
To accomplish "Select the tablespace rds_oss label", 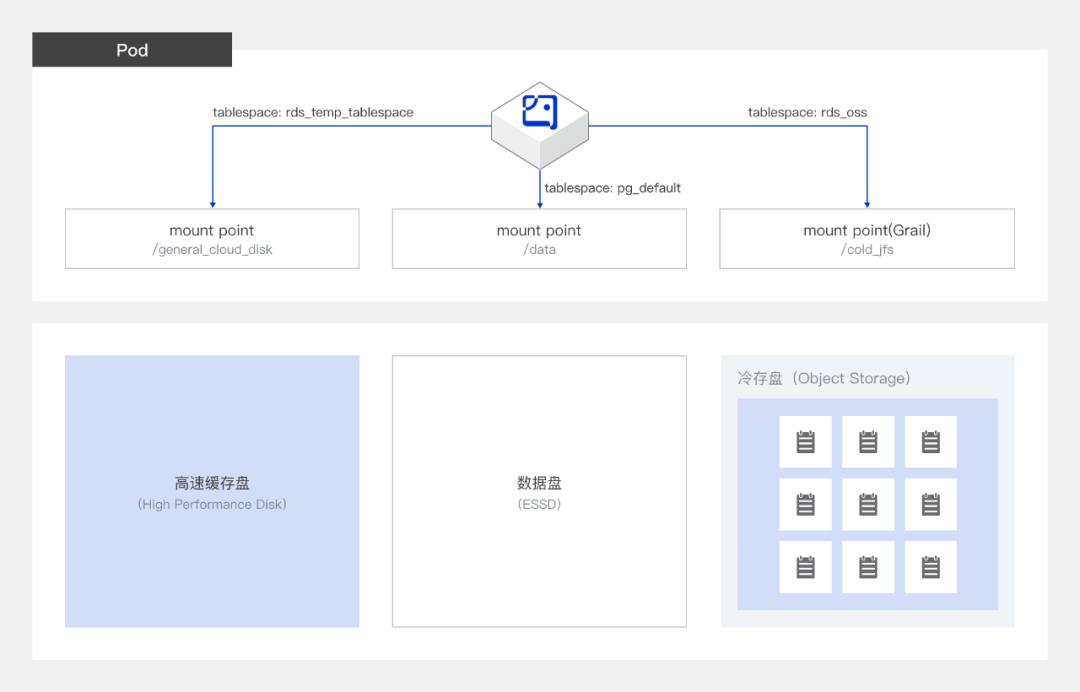I will click(x=807, y=112).
